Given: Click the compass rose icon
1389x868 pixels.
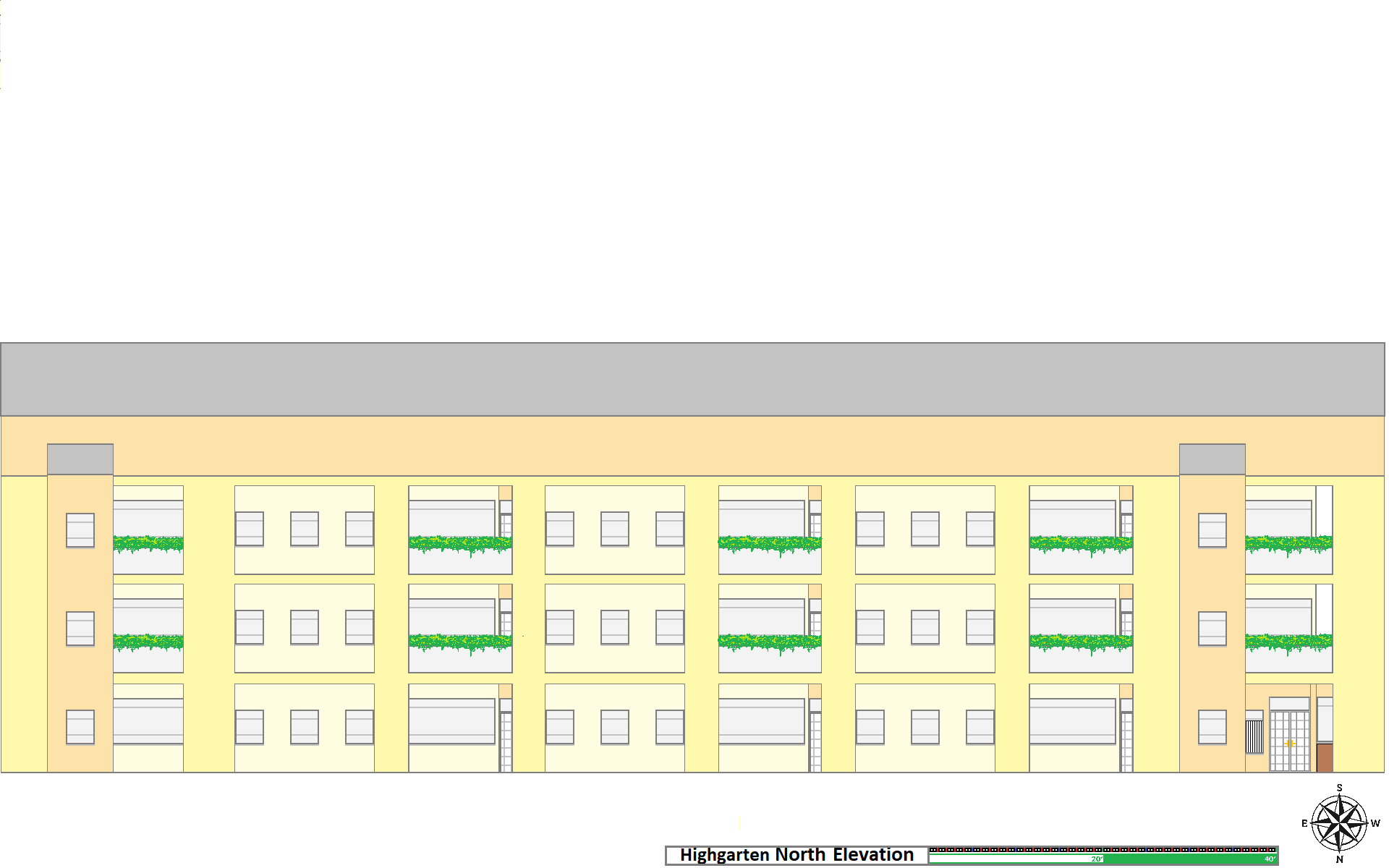Looking at the screenshot, I should [1339, 823].
